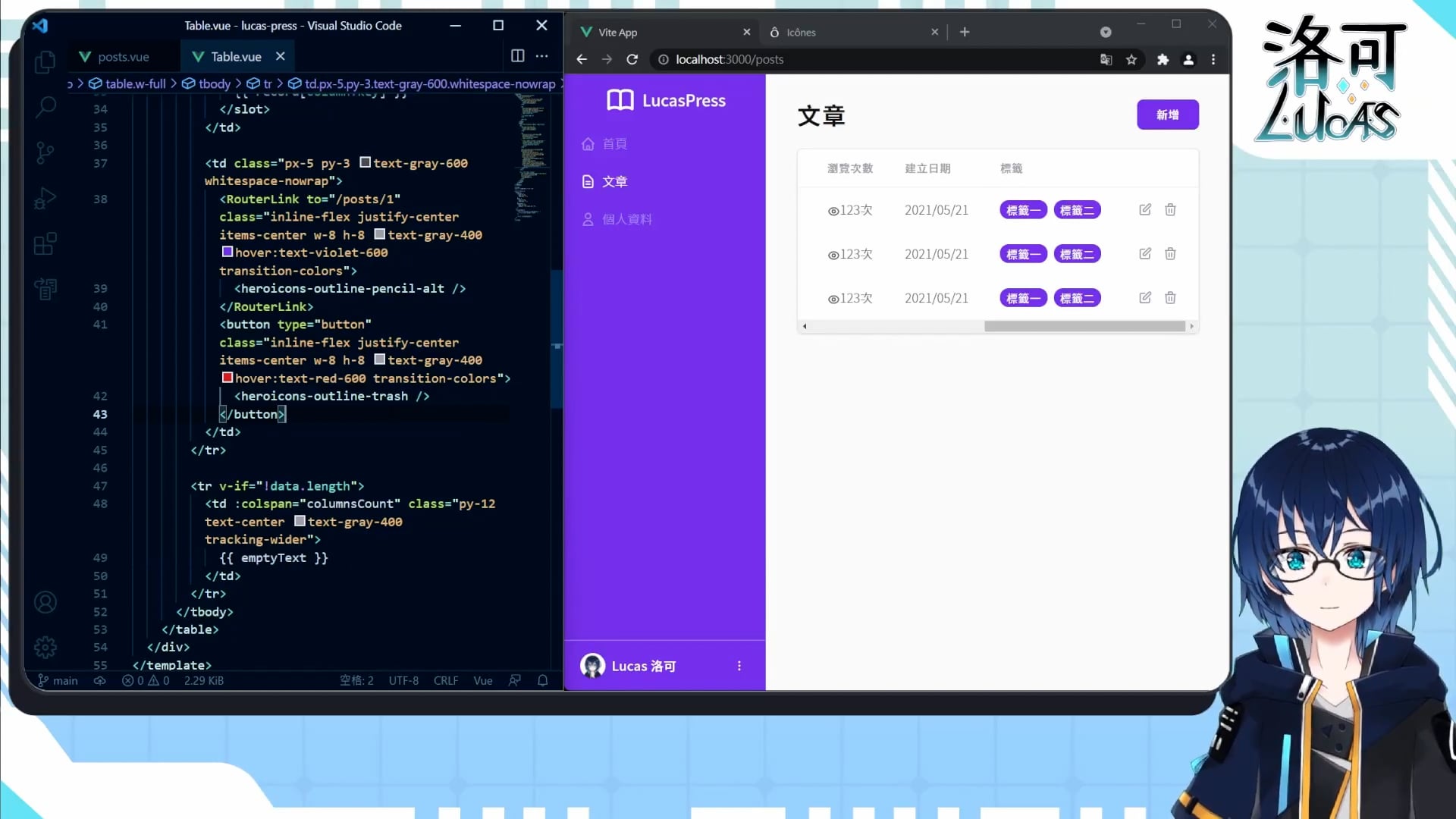The image size is (1456, 819).
Task: Click the violet-600 color swatch in code
Action: pos(227,253)
